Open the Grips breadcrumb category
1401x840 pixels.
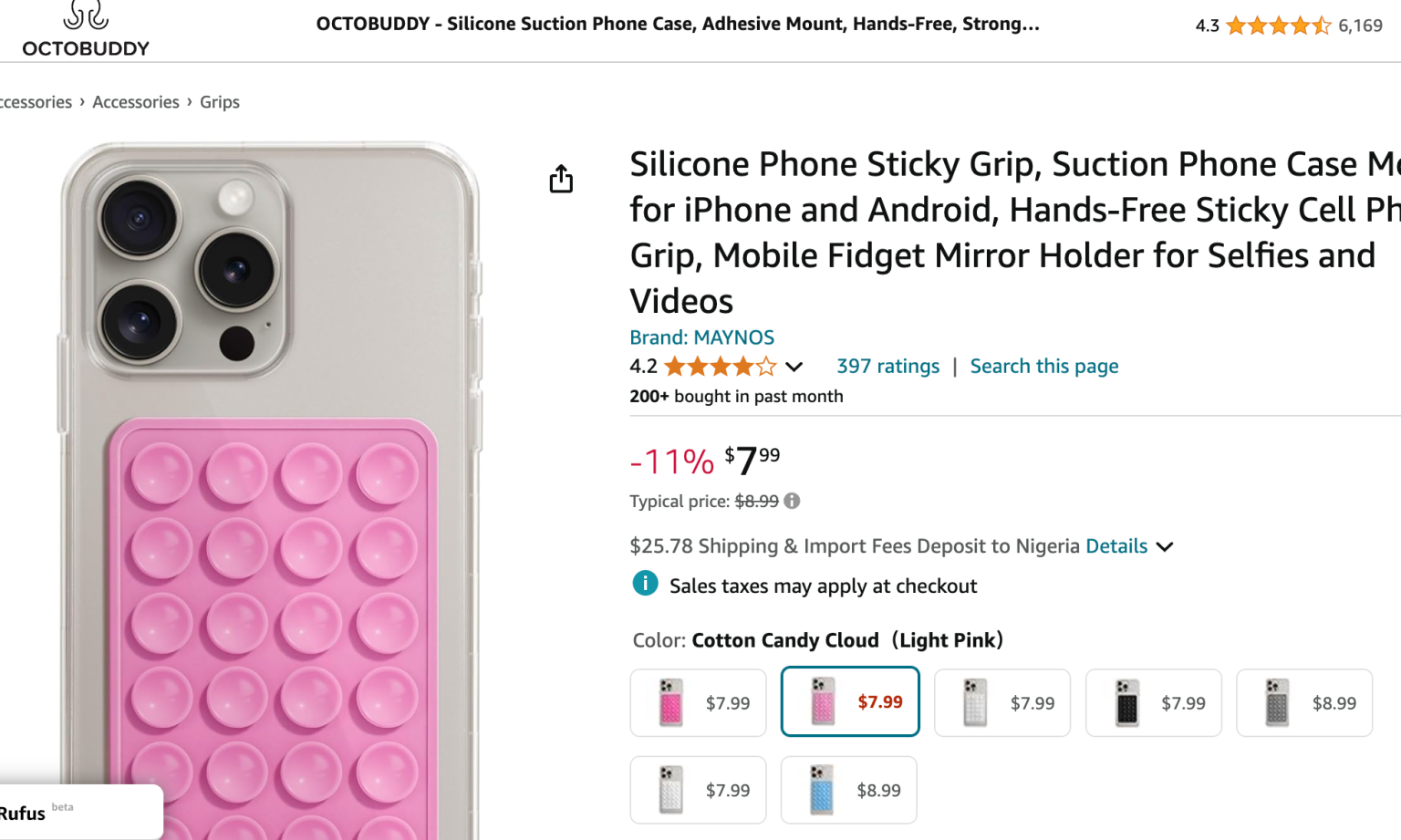219,101
